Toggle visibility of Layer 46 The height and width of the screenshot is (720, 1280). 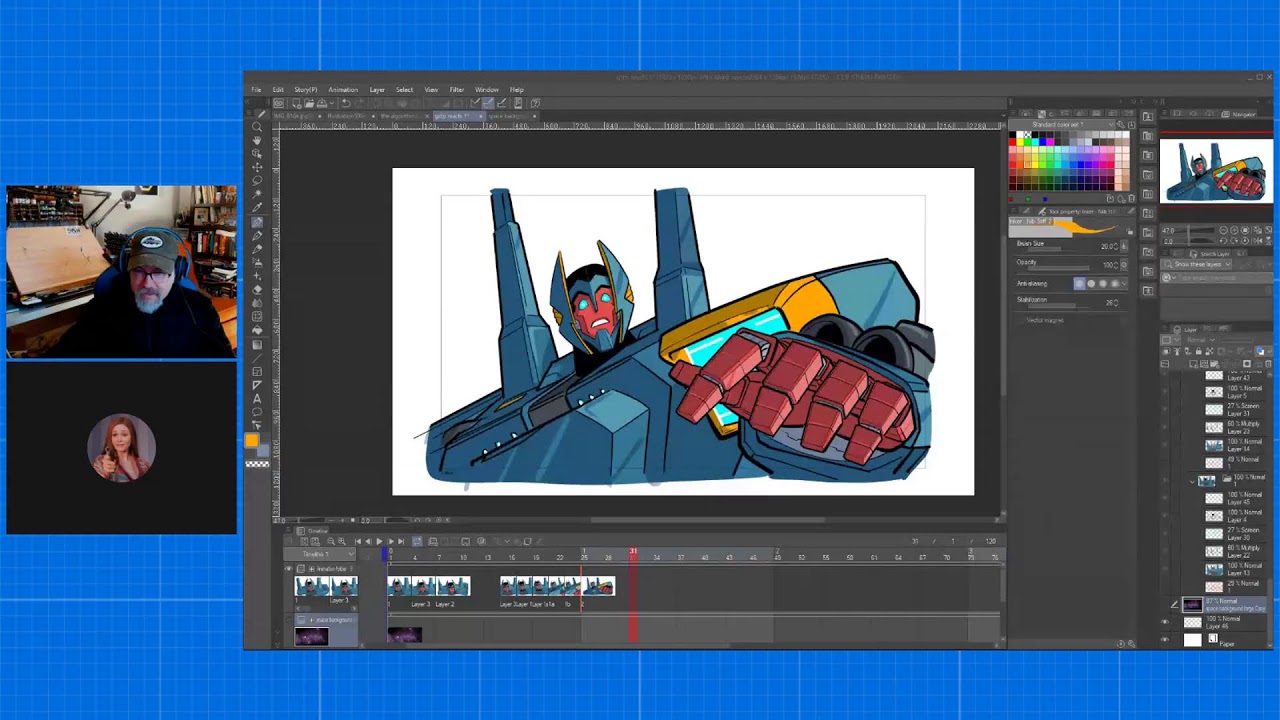1165,621
